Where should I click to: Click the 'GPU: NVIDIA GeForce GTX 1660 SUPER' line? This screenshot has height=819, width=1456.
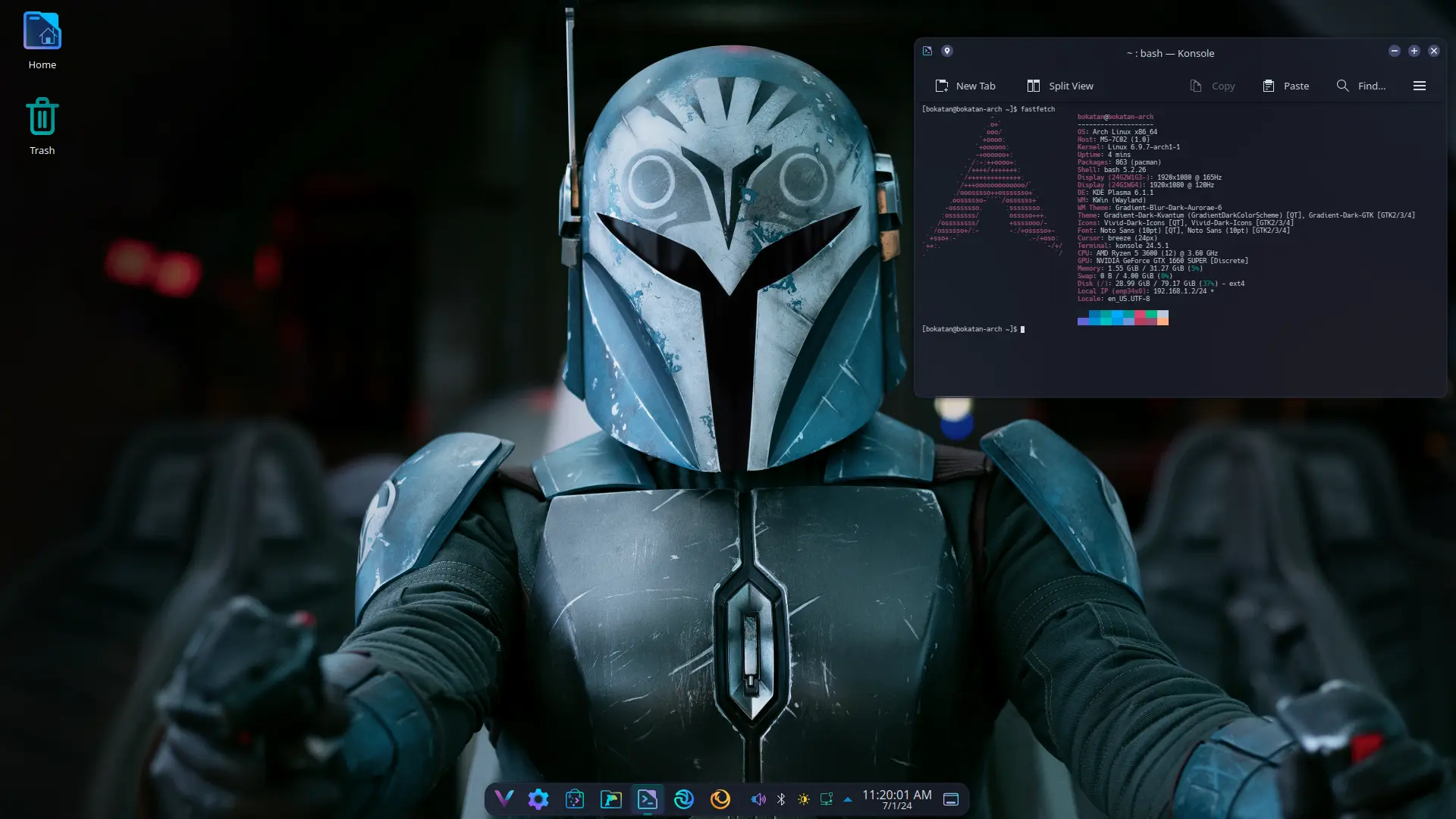point(1163,261)
